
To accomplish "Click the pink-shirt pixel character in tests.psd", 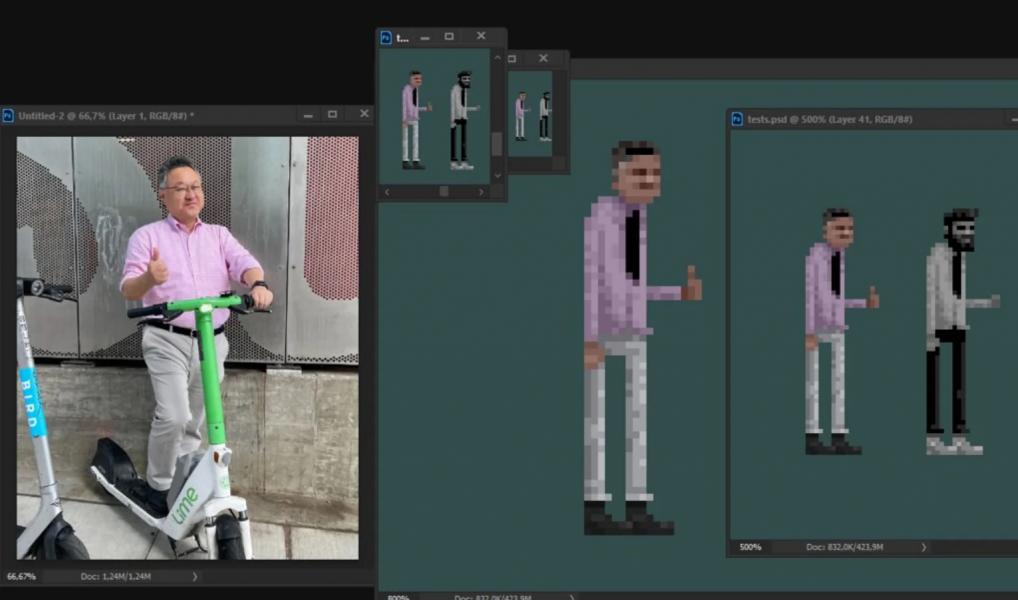I will click(x=841, y=331).
